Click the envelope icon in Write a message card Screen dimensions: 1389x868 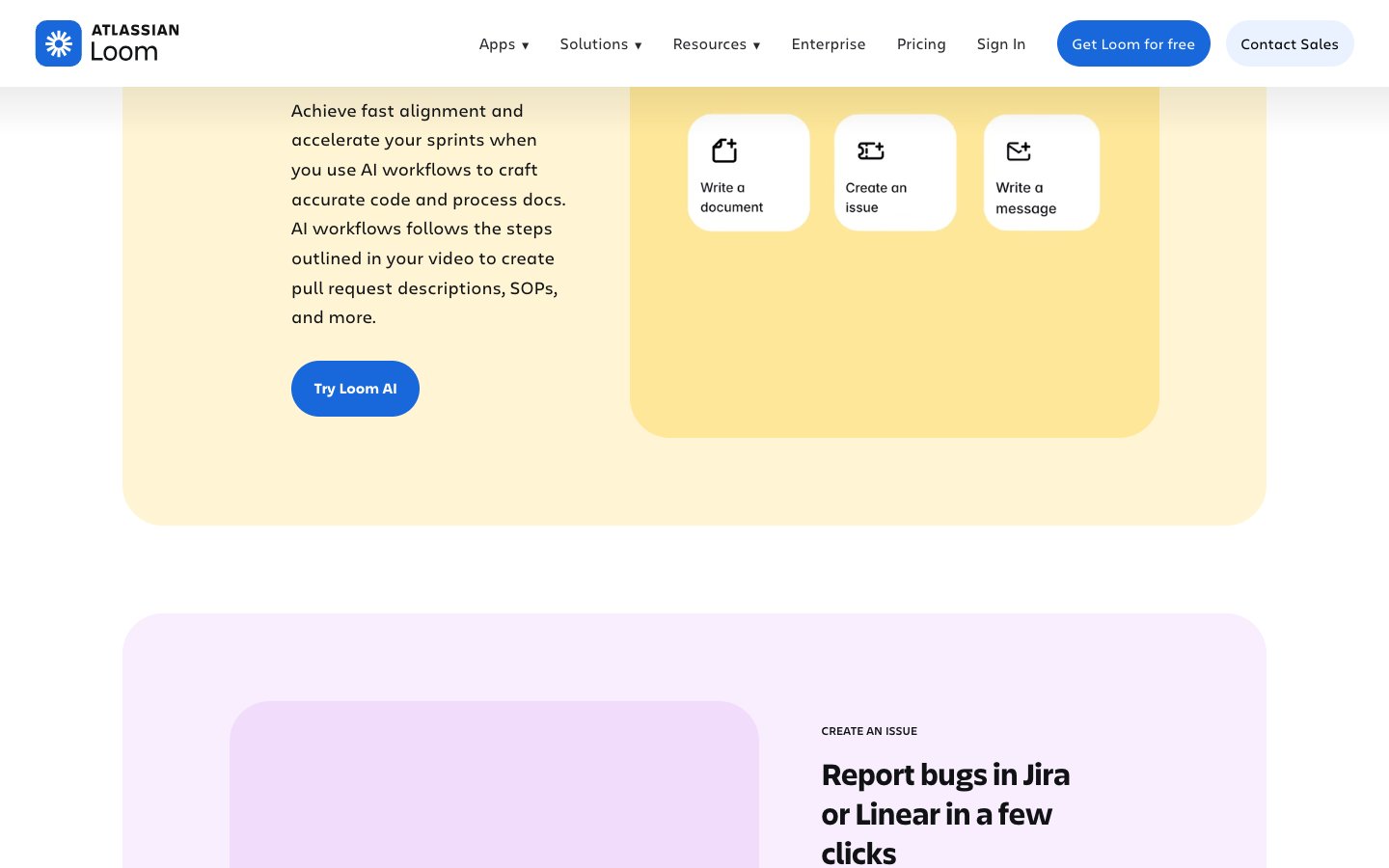point(1019,150)
